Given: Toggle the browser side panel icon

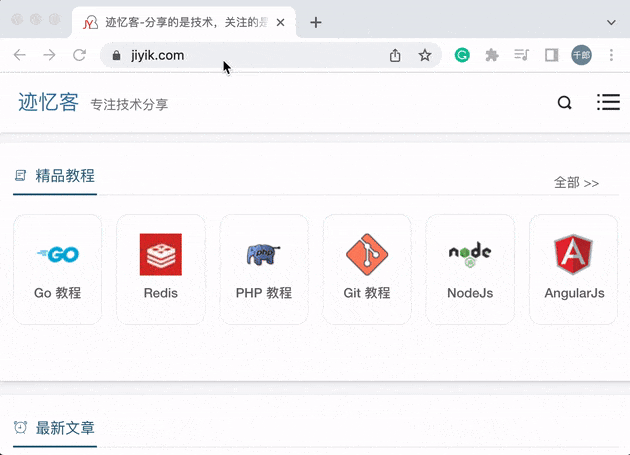Looking at the screenshot, I should [551, 55].
